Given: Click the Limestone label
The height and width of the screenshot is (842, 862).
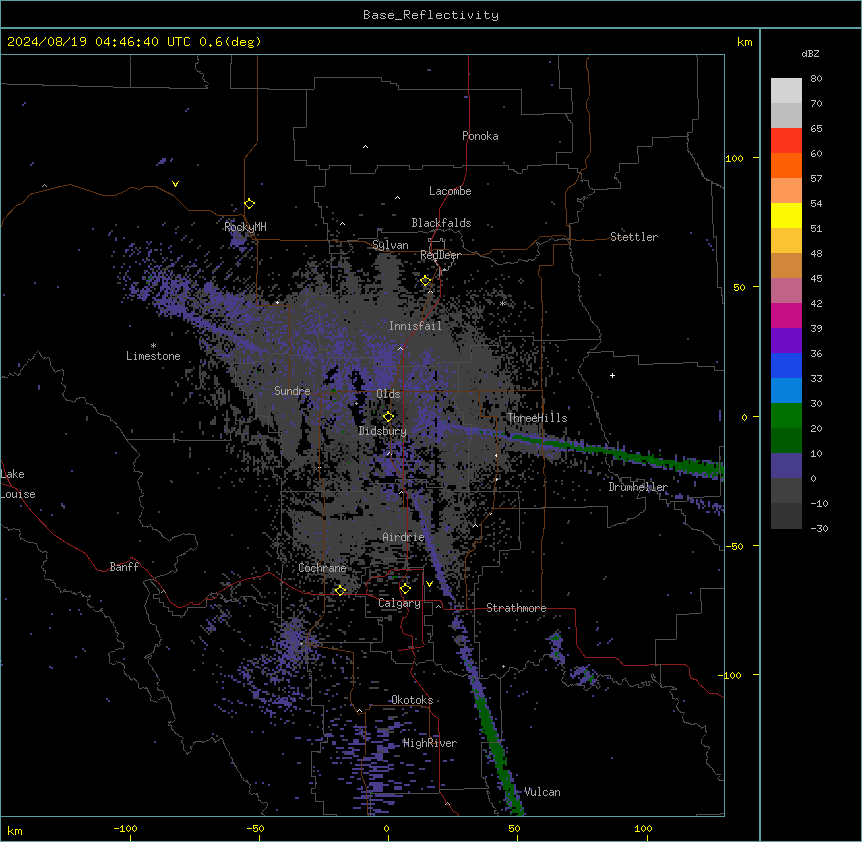Looking at the screenshot, I should [x=153, y=356].
